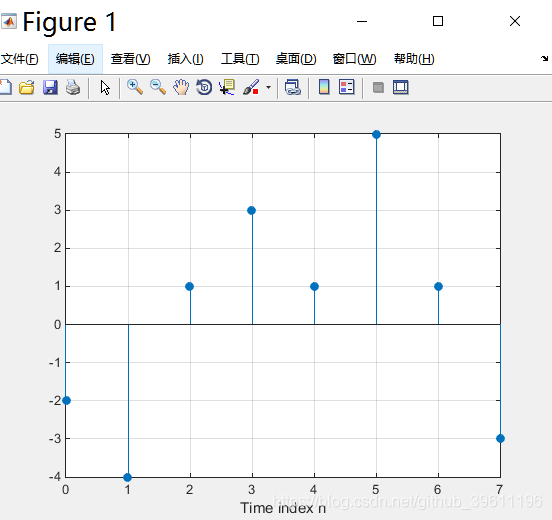The image size is (552, 520).
Task: Click the Hide Plot Tools icon
Action: pos(378,87)
